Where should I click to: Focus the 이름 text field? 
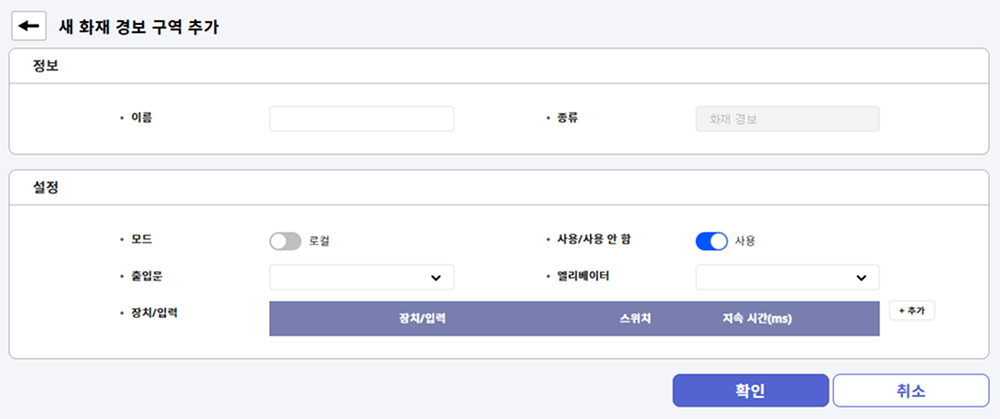coord(361,119)
